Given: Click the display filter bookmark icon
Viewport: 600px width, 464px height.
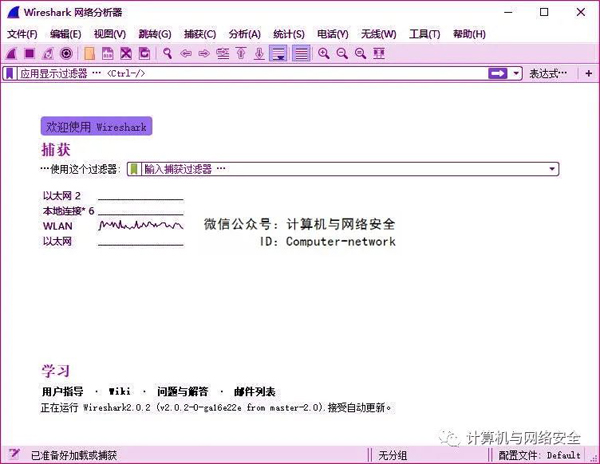Looking at the screenshot, I should pyautogui.click(x=10, y=73).
